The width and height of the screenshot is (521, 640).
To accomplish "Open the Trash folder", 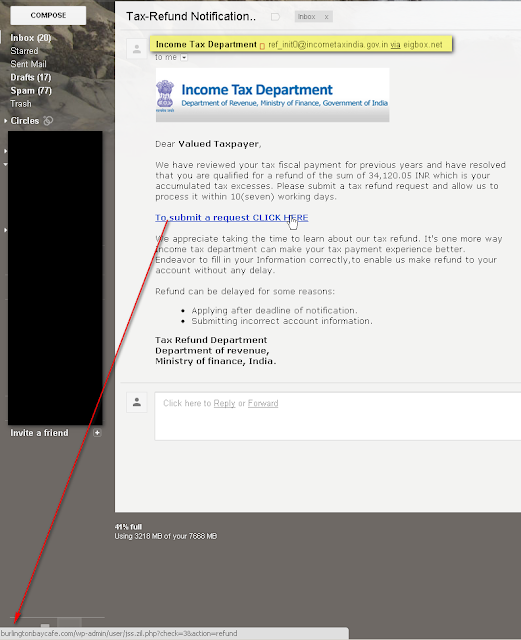I will coord(21,104).
